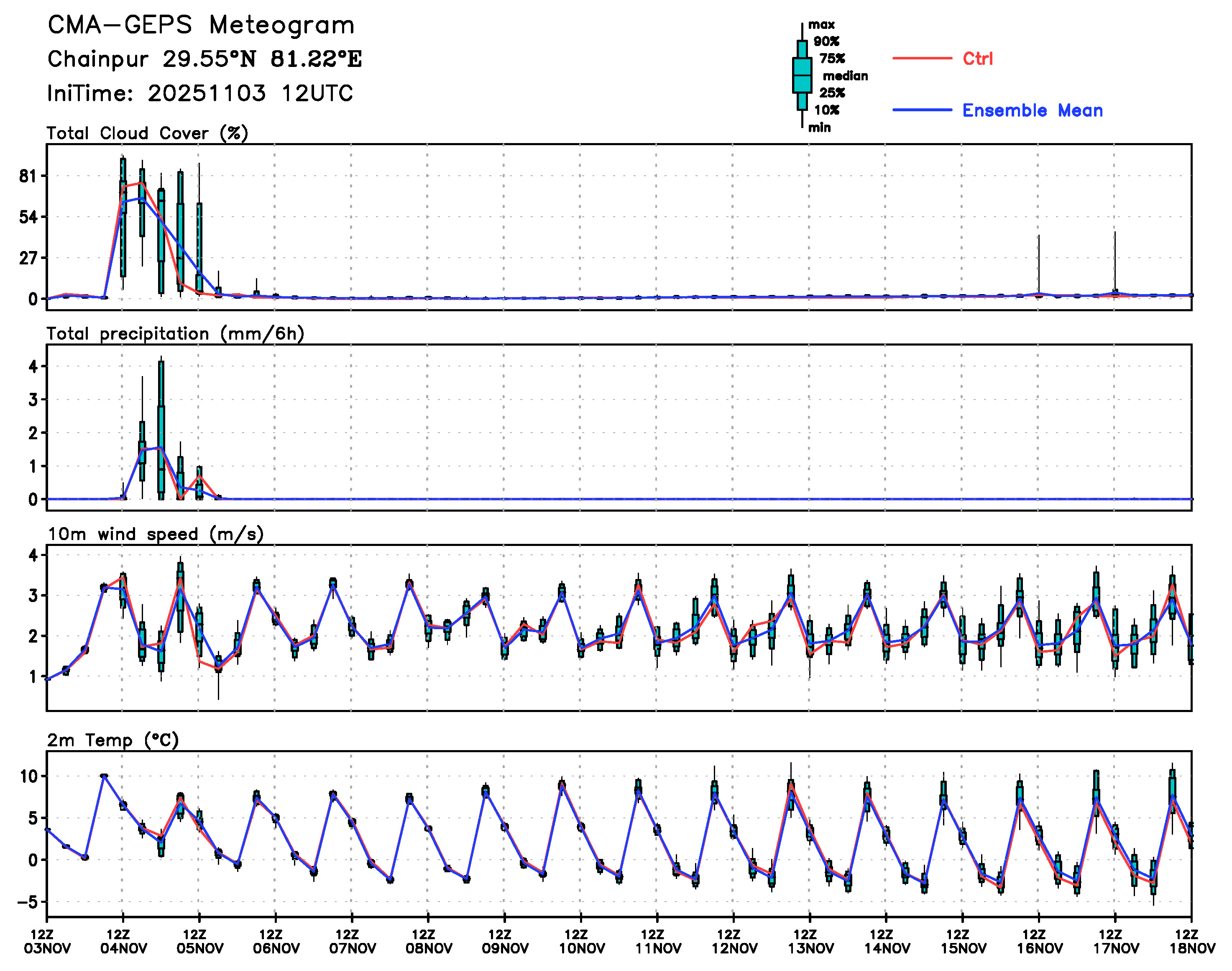
Task: Click the blue Ensemble Mean legend line
Action: click(922, 110)
